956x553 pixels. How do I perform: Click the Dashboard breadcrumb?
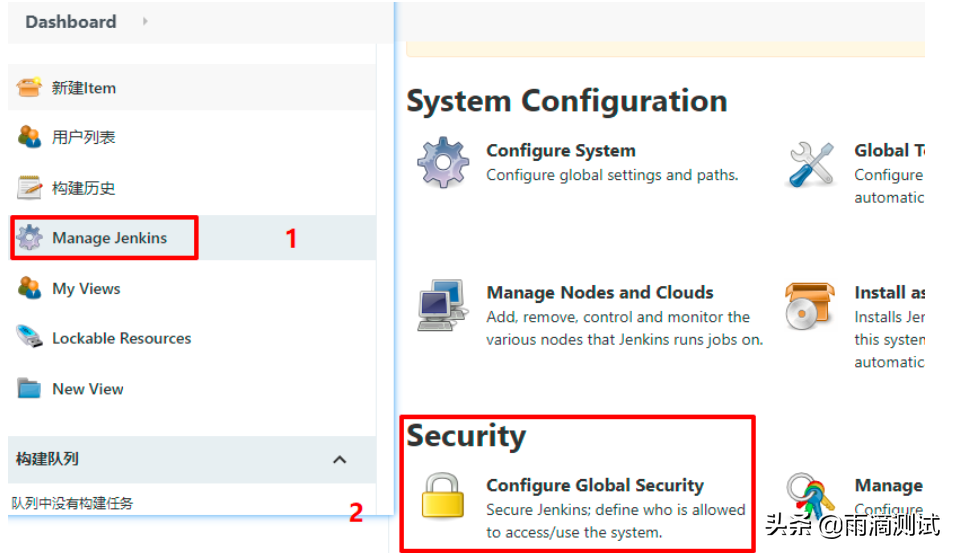(71, 22)
